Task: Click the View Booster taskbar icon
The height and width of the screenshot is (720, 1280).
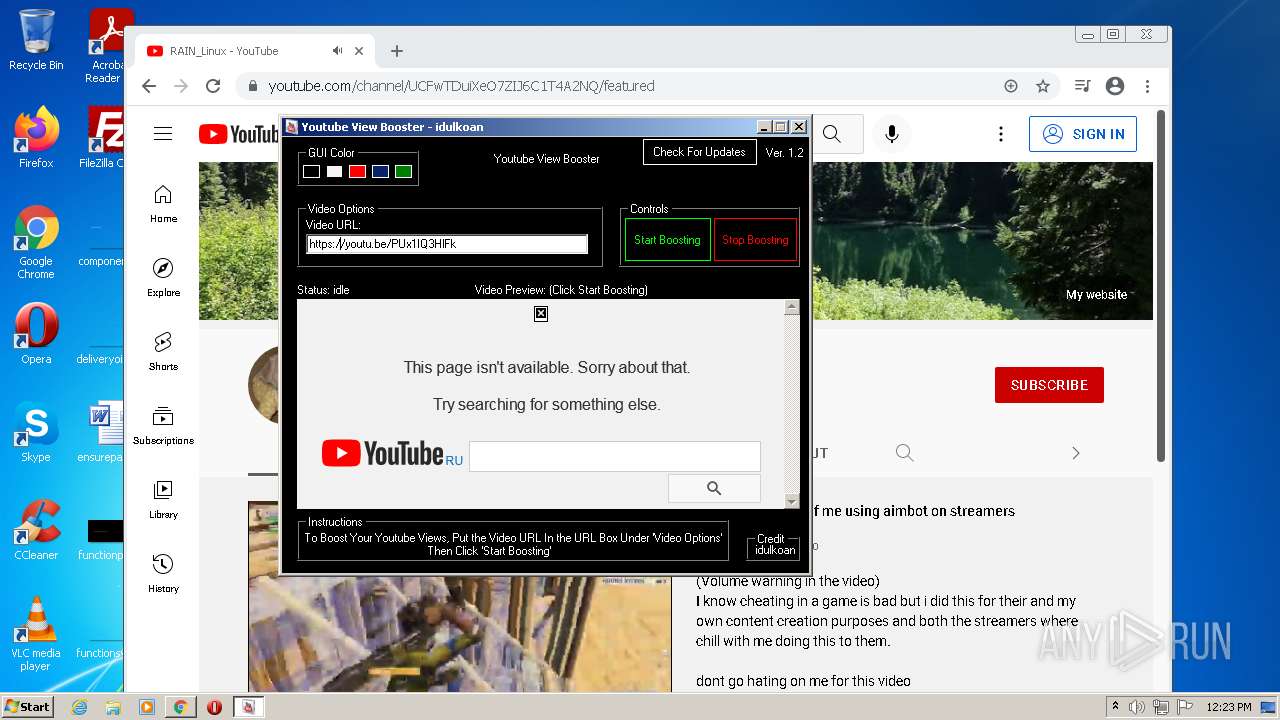Action: point(248,707)
